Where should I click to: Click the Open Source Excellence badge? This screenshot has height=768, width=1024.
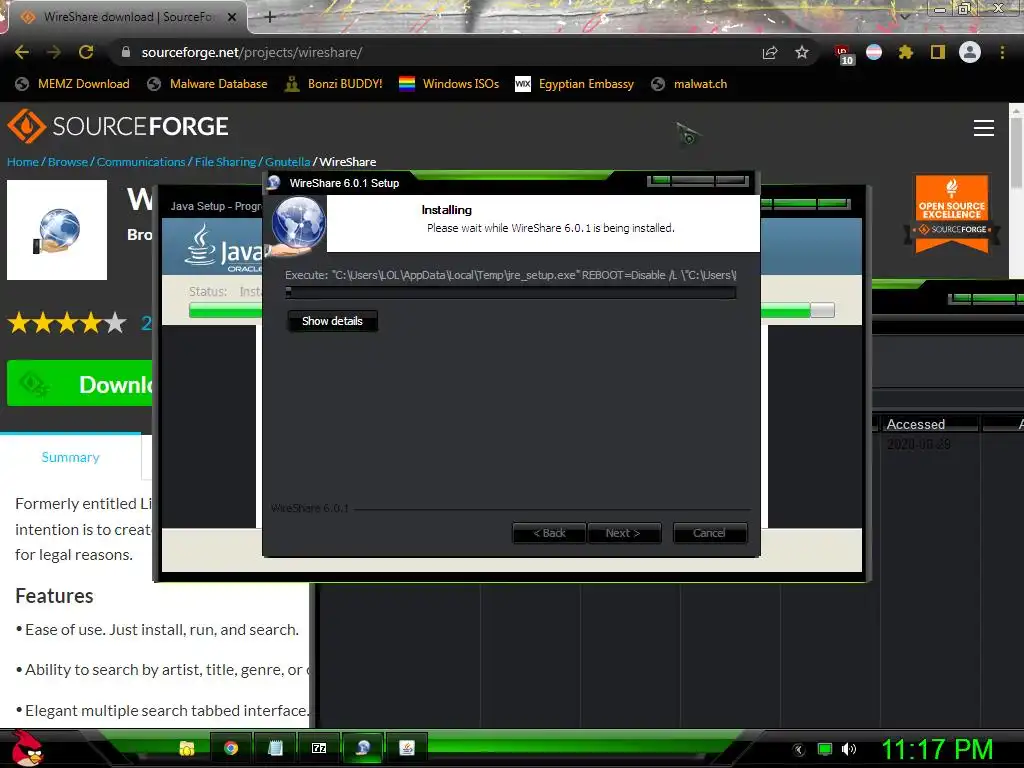952,214
